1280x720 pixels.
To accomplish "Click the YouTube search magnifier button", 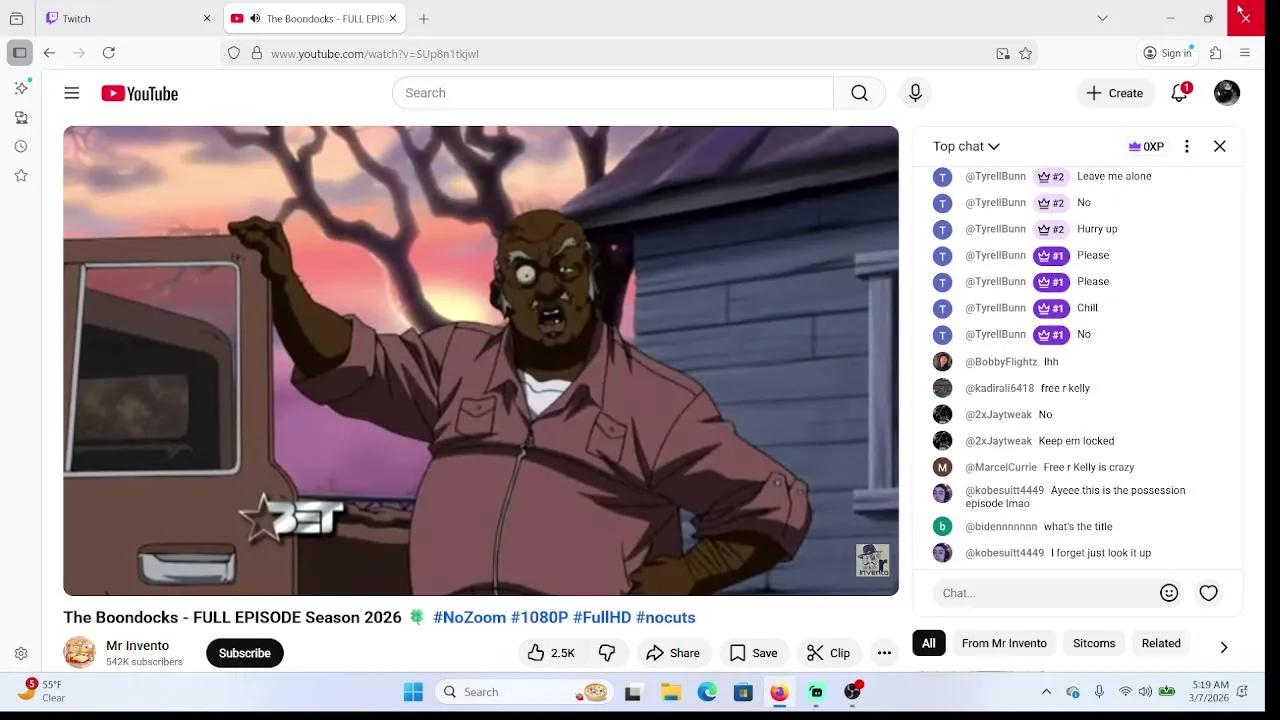I will (859, 93).
